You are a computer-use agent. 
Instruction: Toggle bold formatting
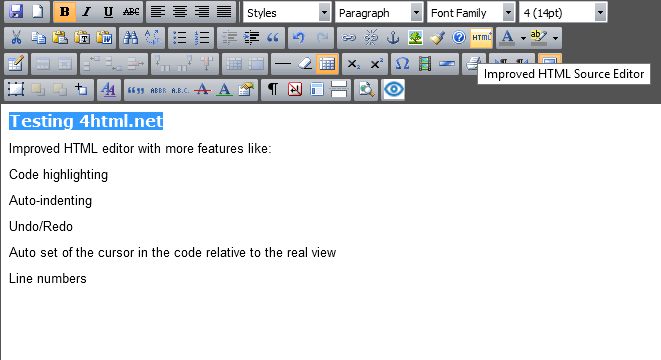coord(64,12)
